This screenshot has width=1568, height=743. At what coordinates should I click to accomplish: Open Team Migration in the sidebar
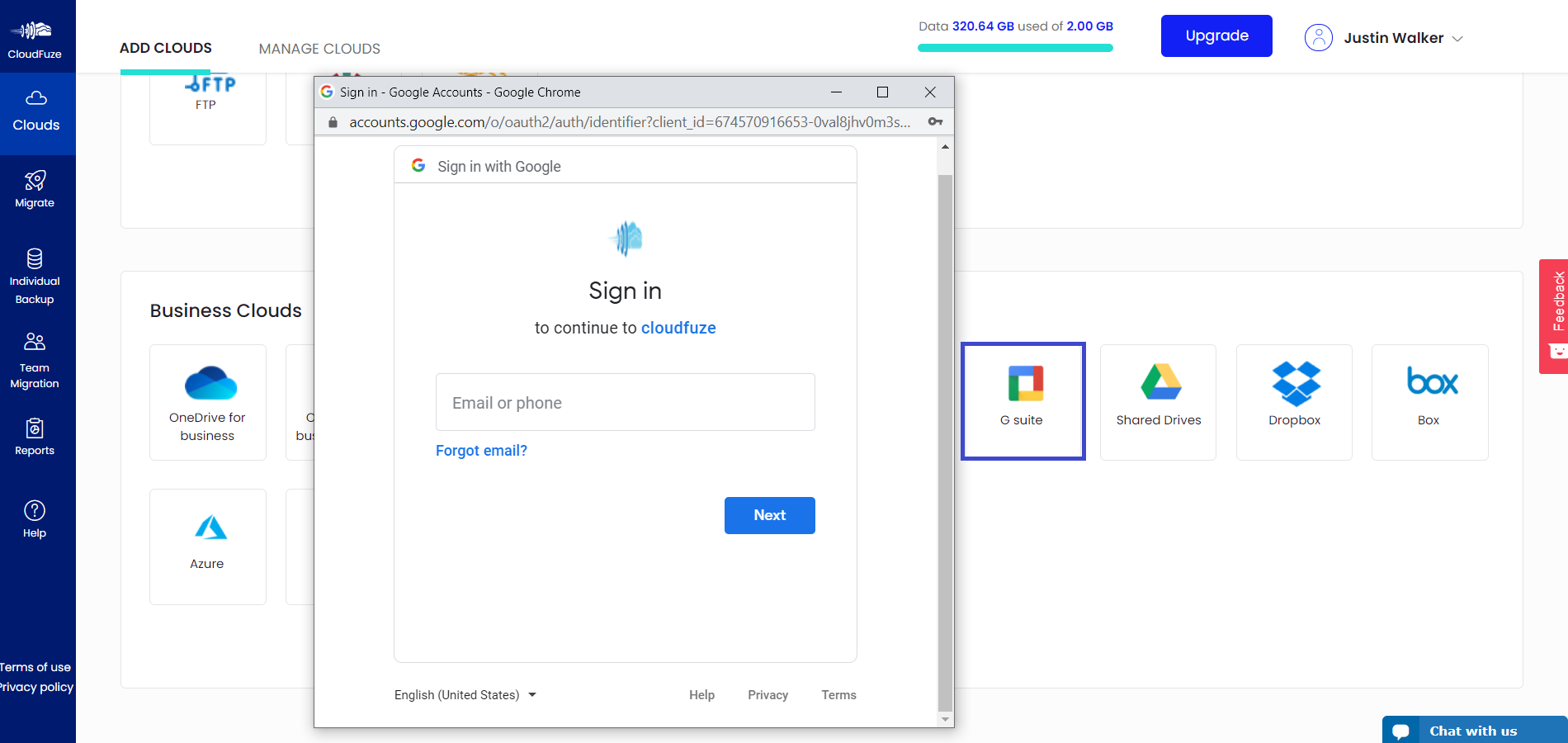[x=35, y=361]
